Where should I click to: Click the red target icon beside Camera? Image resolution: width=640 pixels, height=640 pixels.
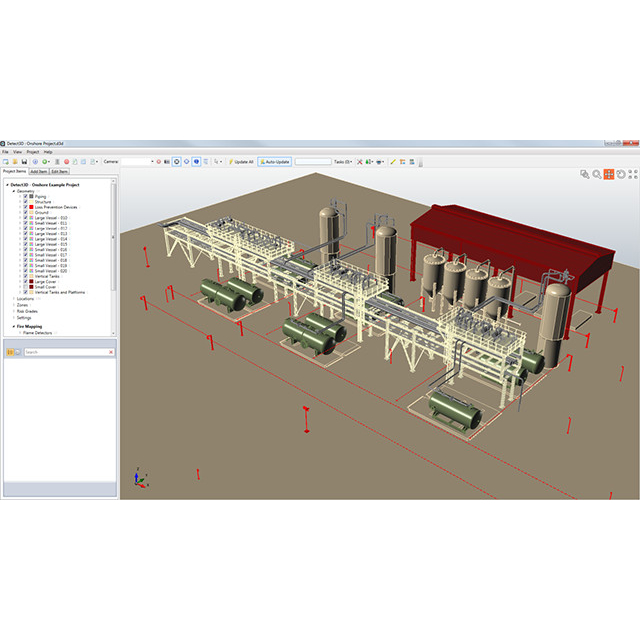point(159,162)
